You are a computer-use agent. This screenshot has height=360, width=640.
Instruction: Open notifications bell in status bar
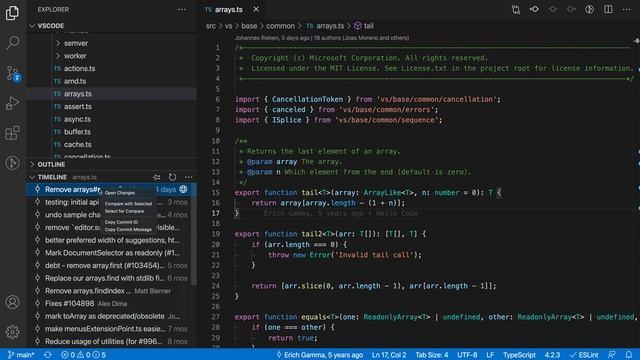629,355
